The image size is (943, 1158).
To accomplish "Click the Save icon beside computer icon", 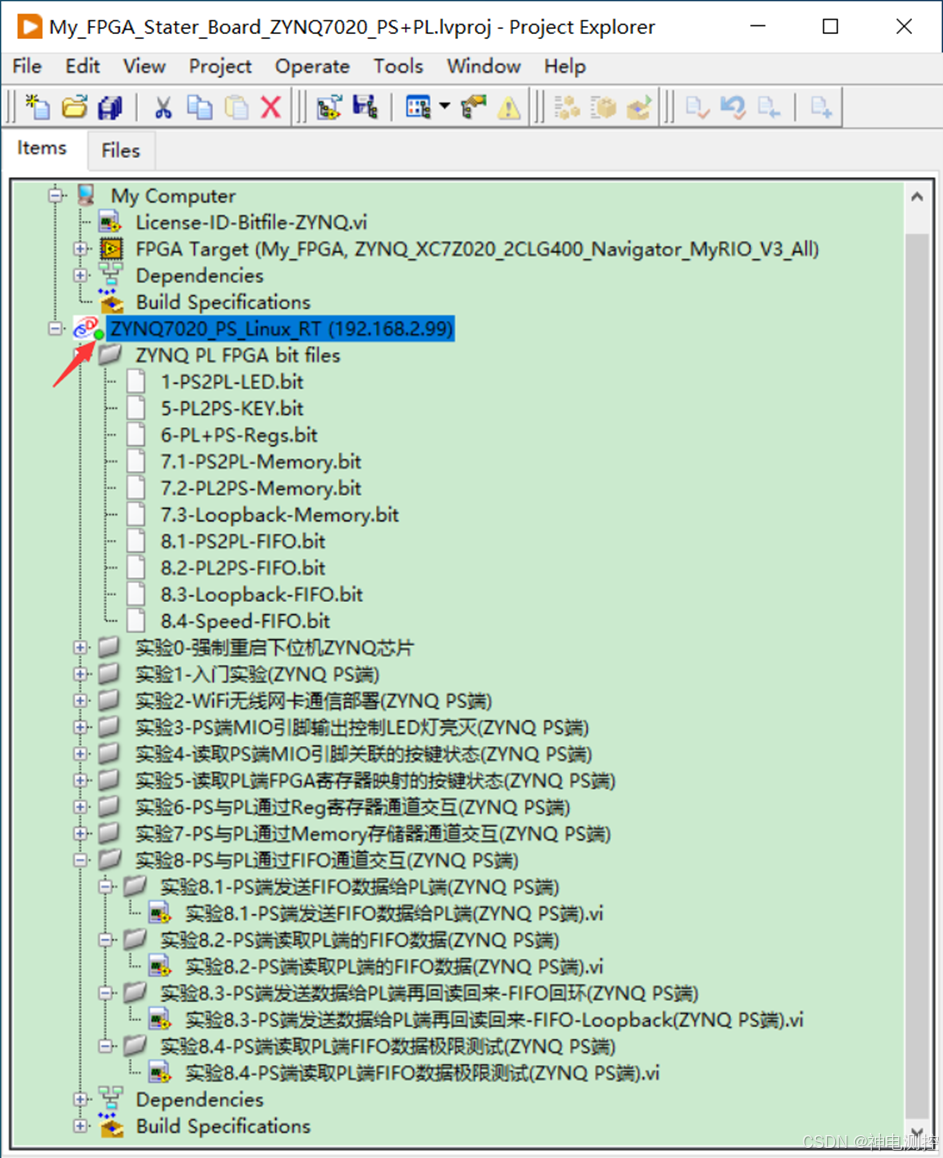I will tap(366, 107).
